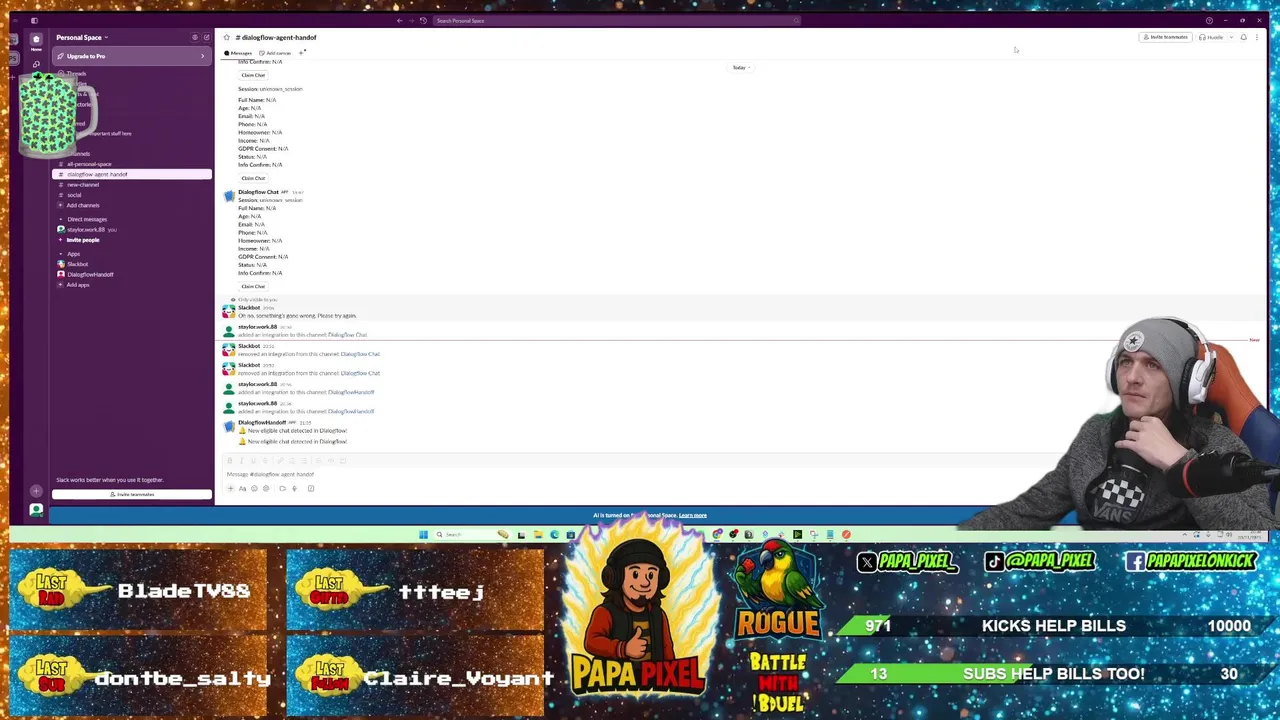Screen dimensions: 1280x720
Task: Mention someone with the @ icon
Action: point(266,488)
